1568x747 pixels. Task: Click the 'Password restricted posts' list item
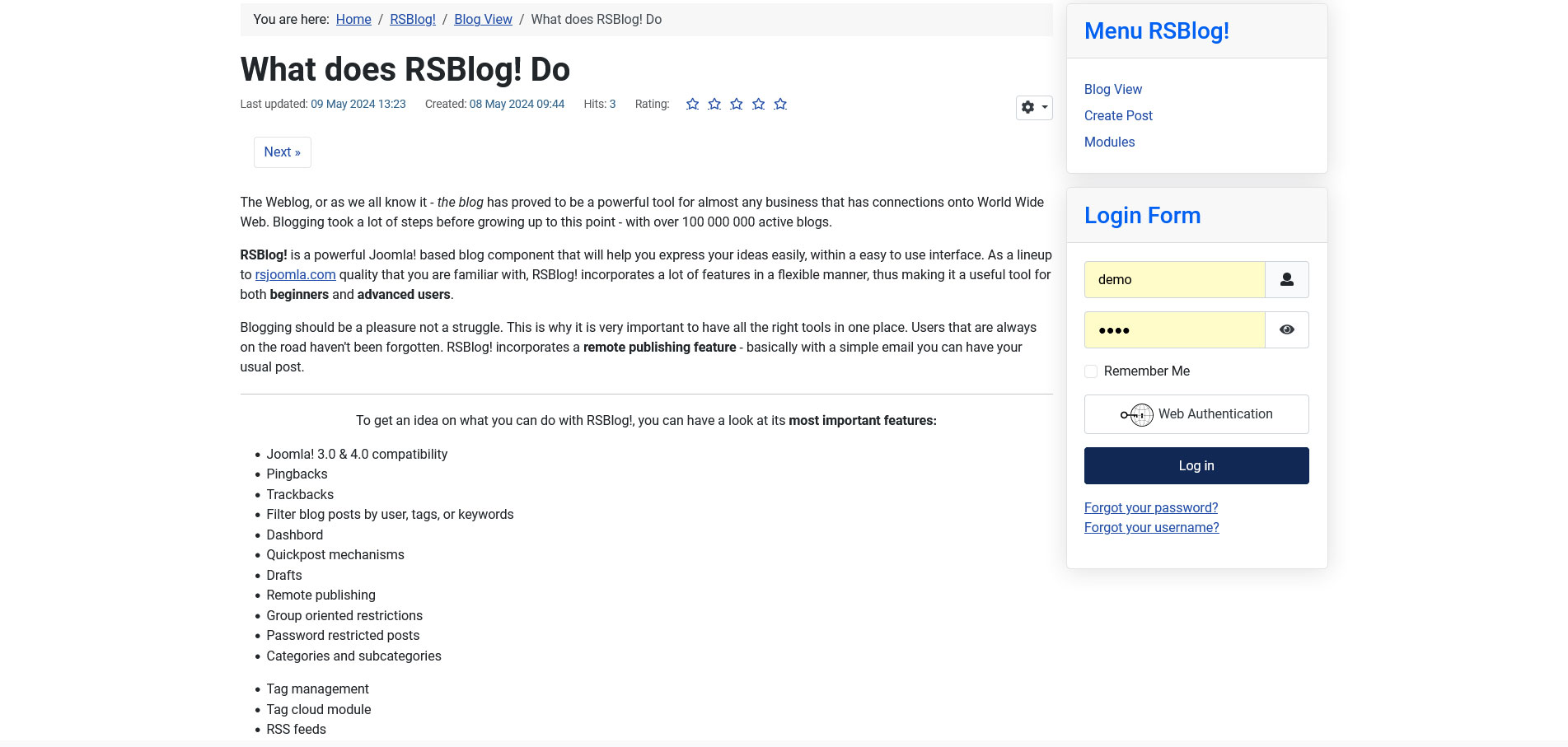pos(343,636)
